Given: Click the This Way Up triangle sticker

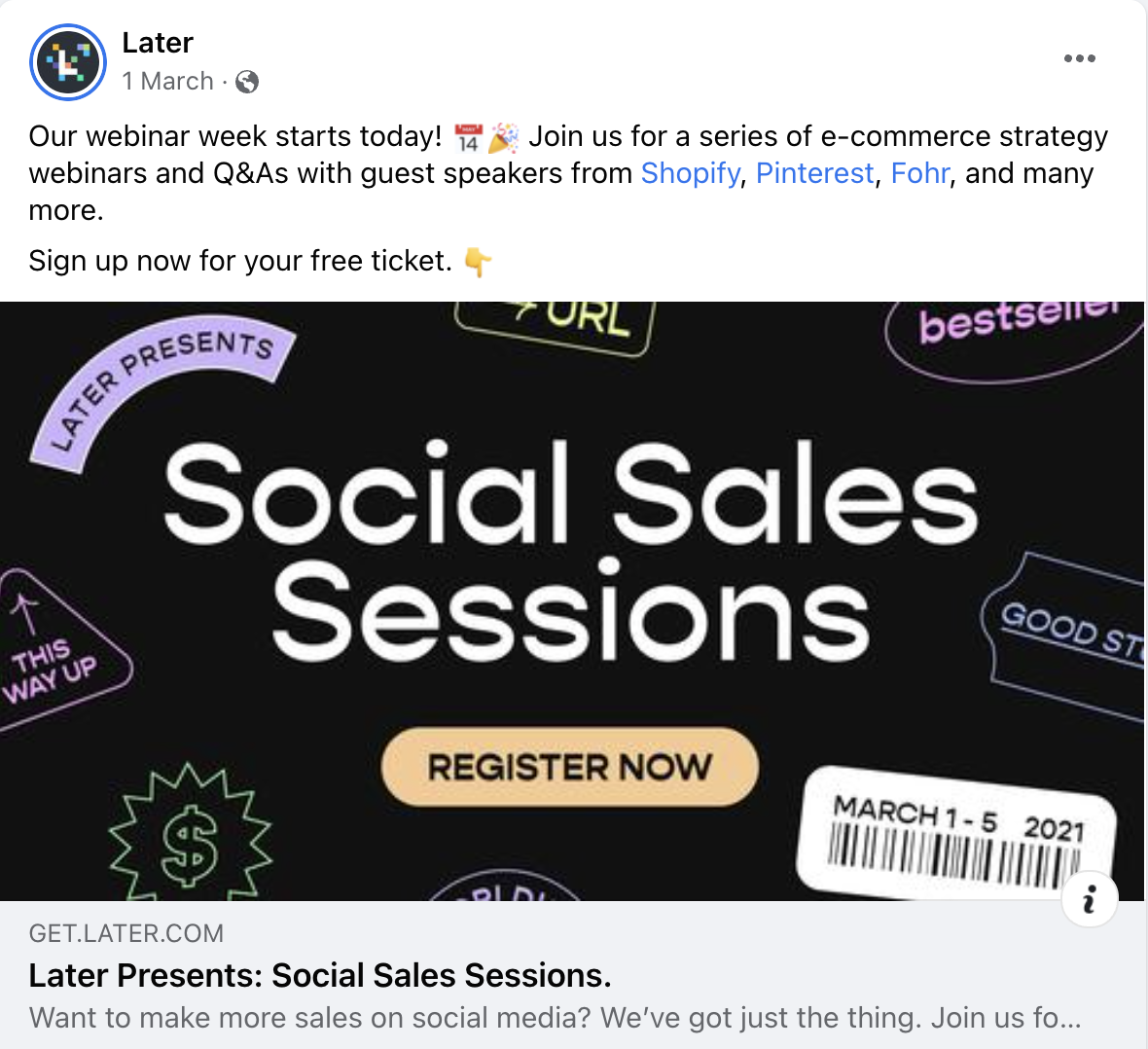Looking at the screenshot, I should pyautogui.click(x=58, y=652).
